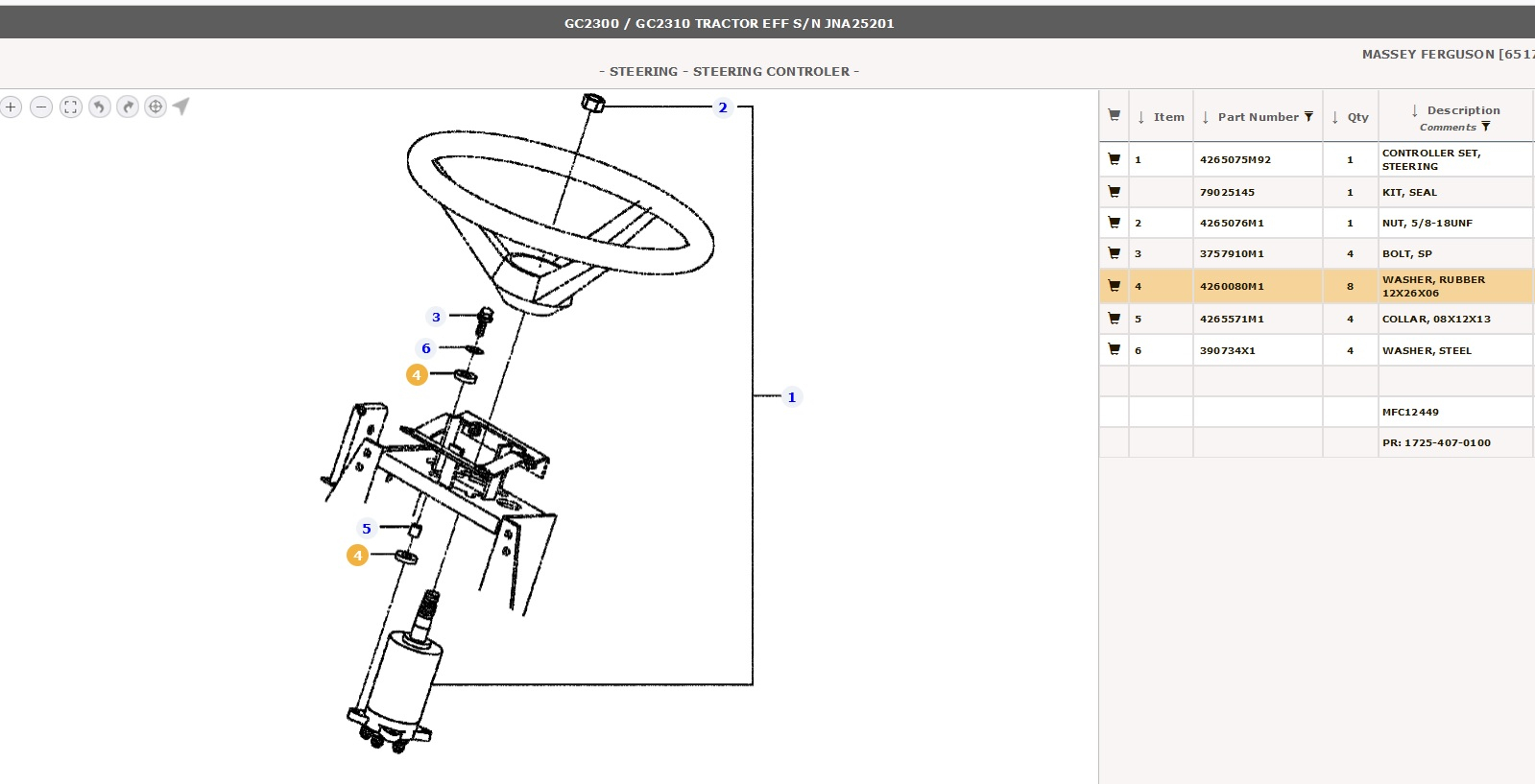This screenshot has height=784, width=1535.
Task: Click callout 2 on the diagram
Action: (723, 107)
